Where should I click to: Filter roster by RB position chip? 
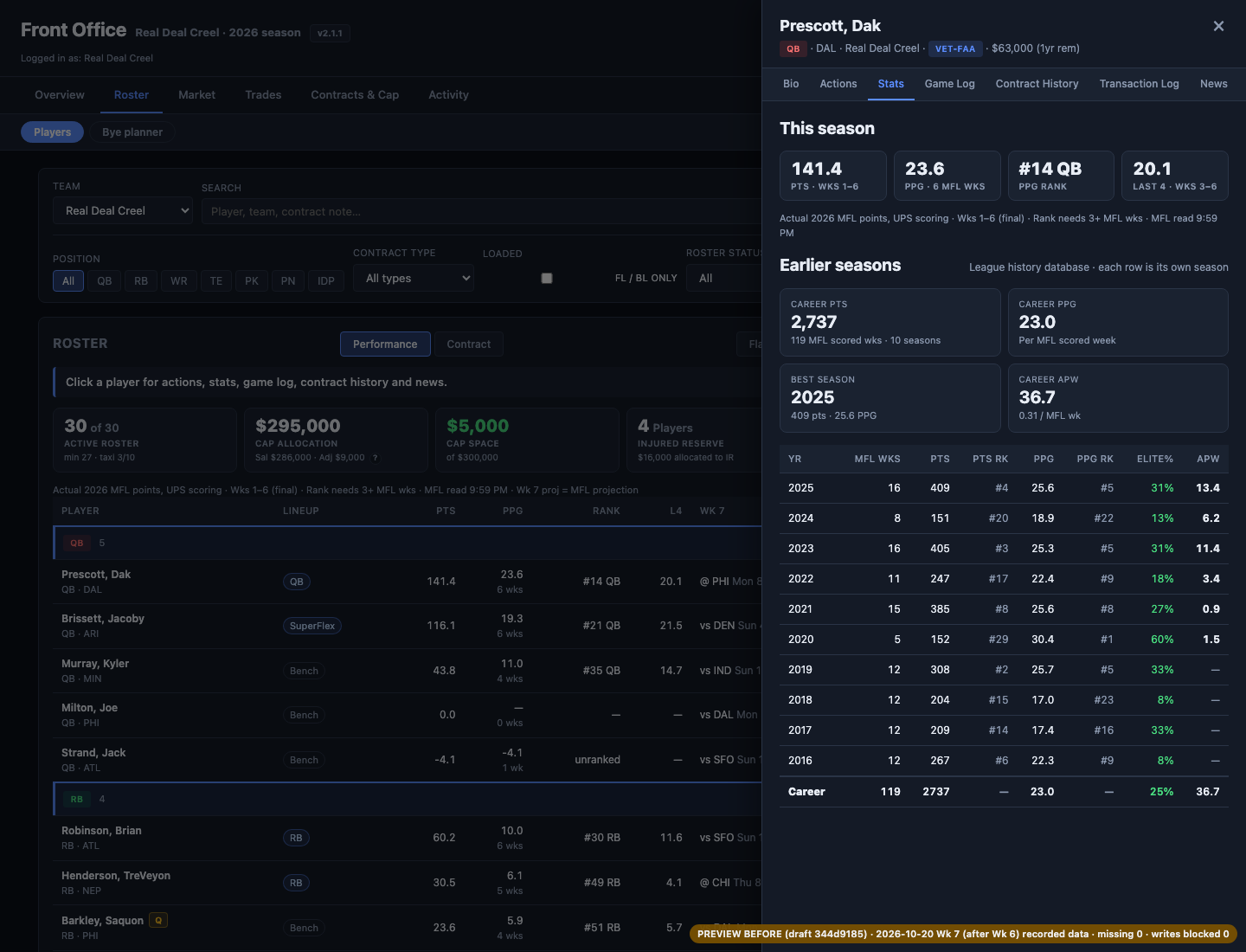pos(141,280)
